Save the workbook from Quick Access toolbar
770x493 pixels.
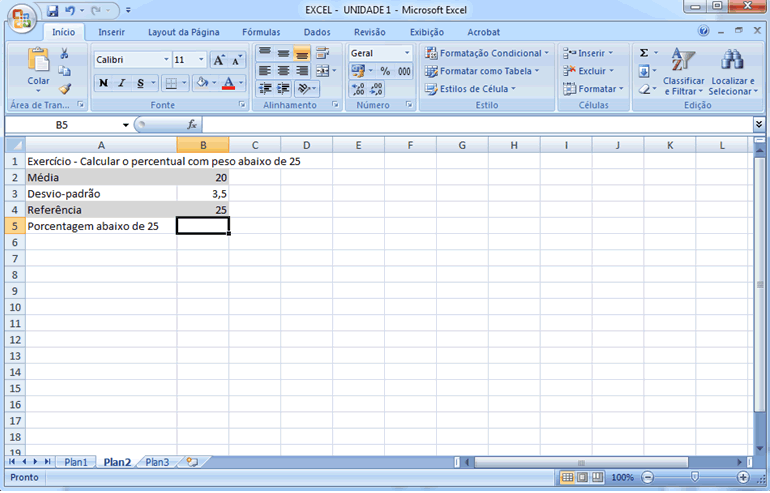pyautogui.click(x=52, y=11)
